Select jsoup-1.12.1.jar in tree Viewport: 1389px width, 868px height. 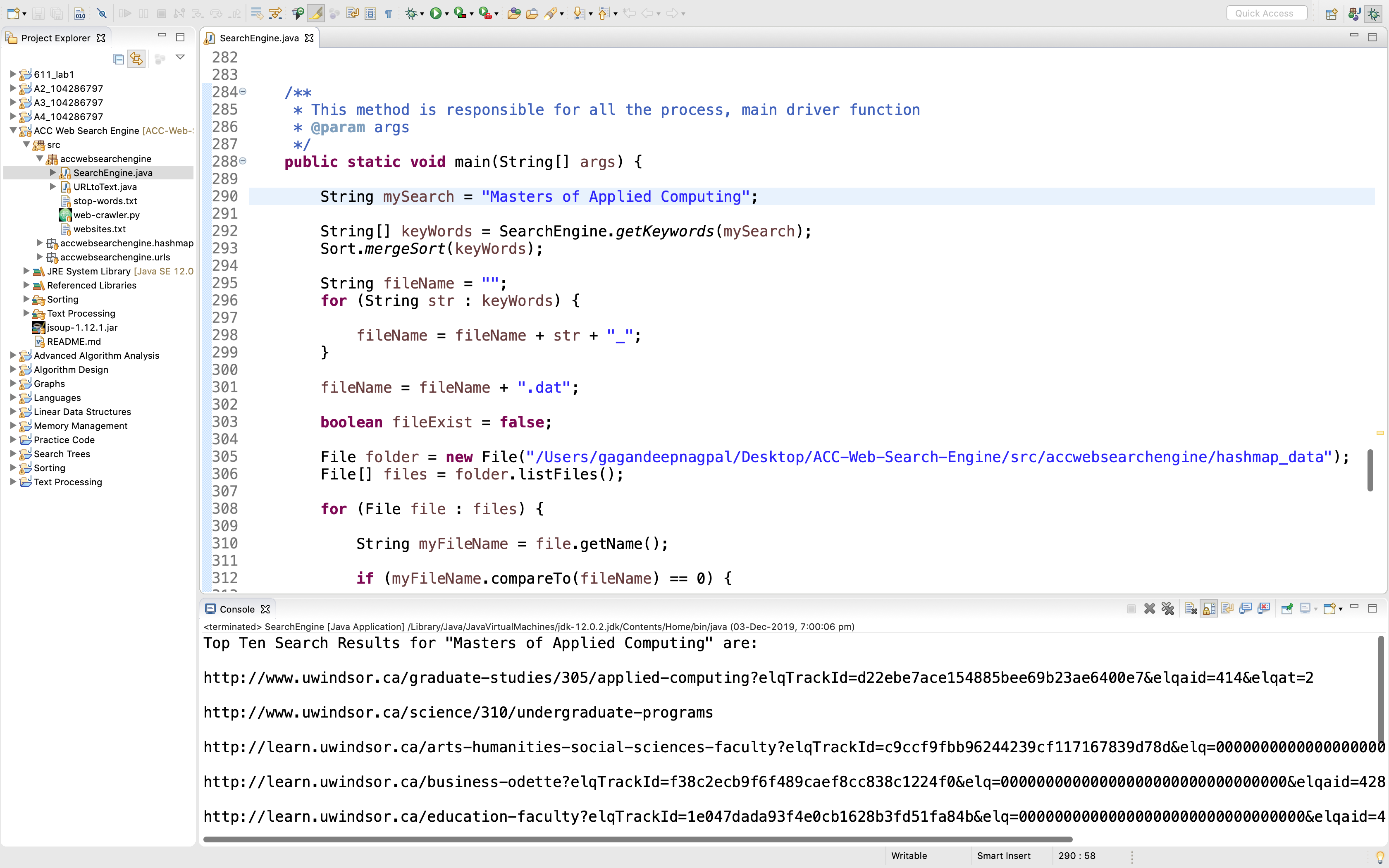click(x=81, y=327)
